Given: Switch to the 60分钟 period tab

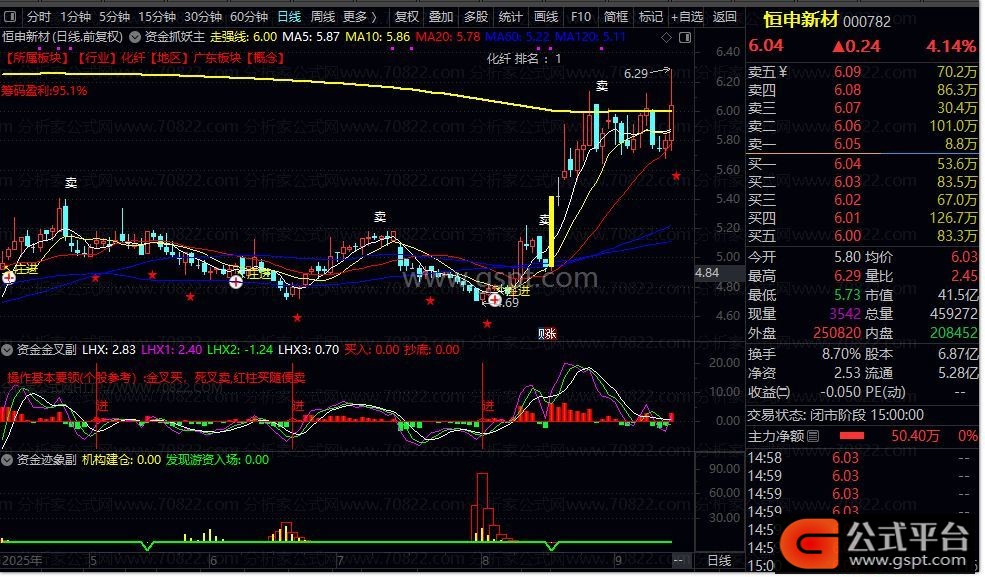Looking at the screenshot, I should [248, 16].
